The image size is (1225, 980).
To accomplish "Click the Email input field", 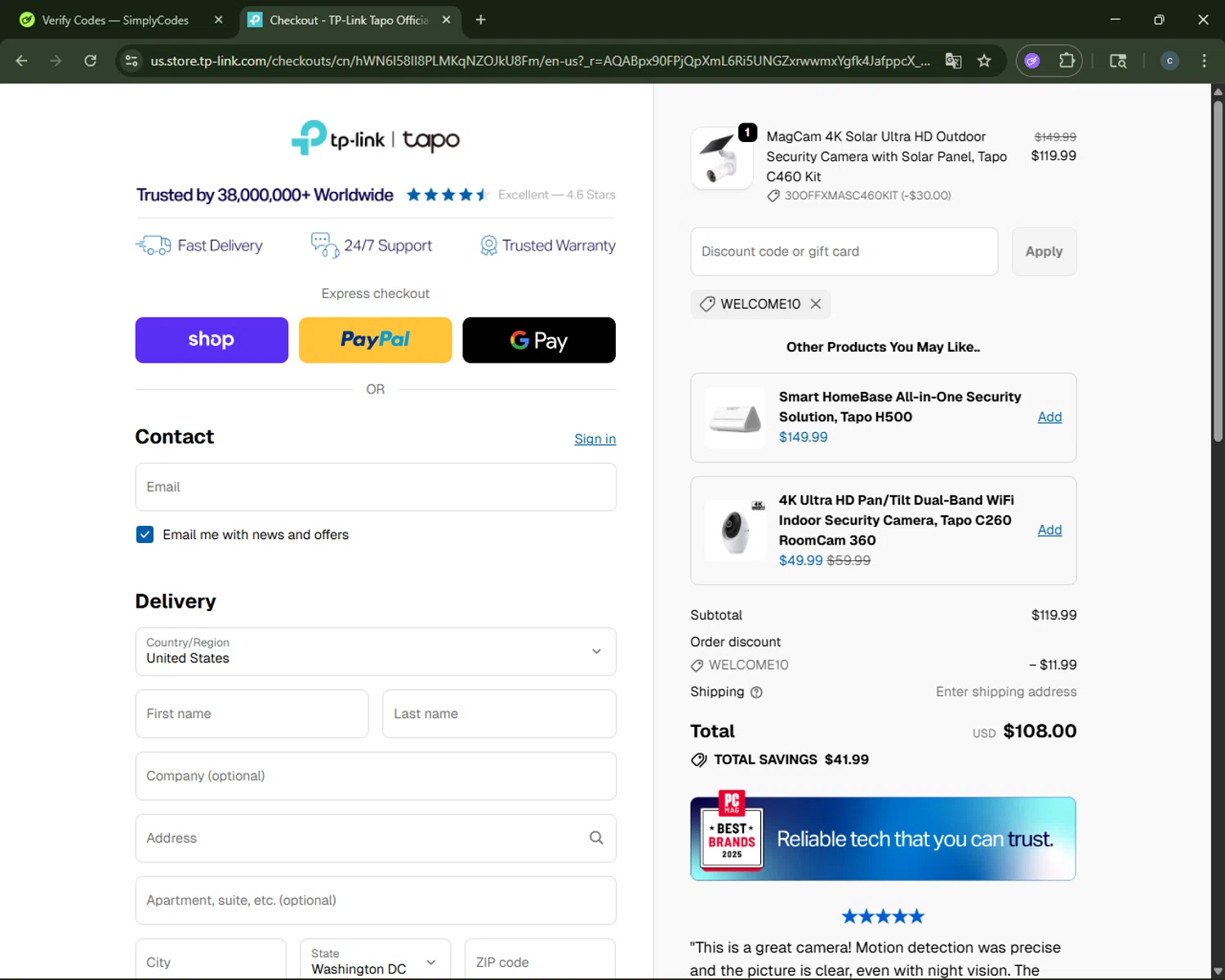I will pos(376,488).
